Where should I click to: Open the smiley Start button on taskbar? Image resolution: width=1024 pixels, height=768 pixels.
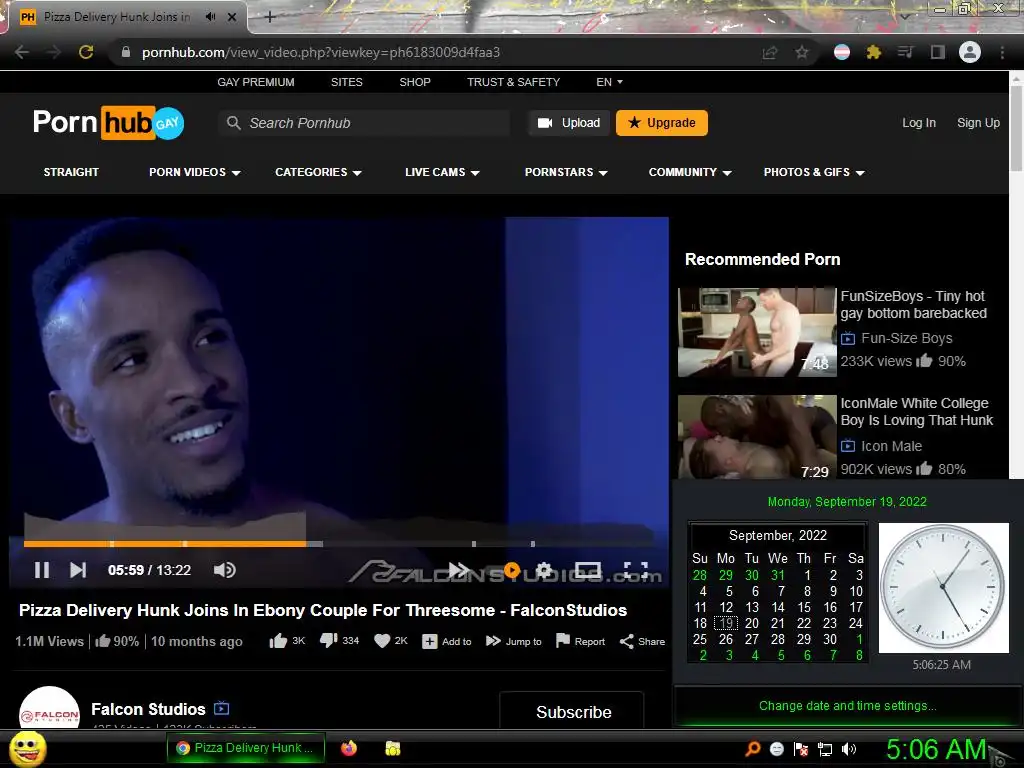pyautogui.click(x=27, y=749)
